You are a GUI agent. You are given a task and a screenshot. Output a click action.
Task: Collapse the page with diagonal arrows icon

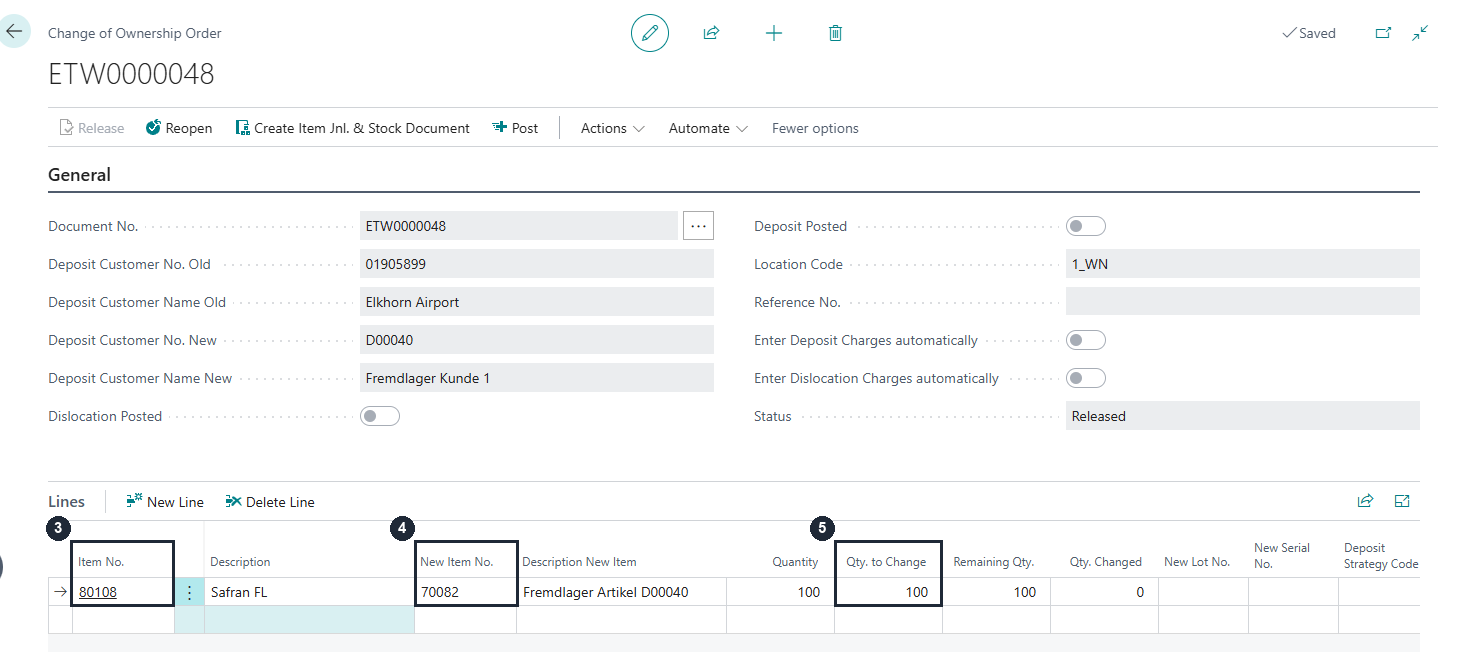click(1420, 33)
